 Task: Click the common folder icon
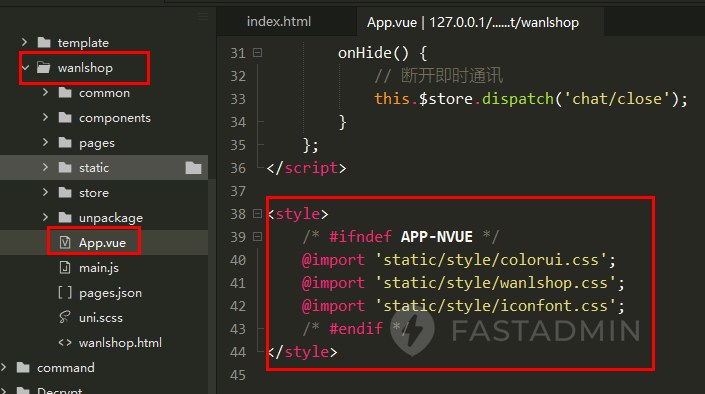(x=65, y=93)
